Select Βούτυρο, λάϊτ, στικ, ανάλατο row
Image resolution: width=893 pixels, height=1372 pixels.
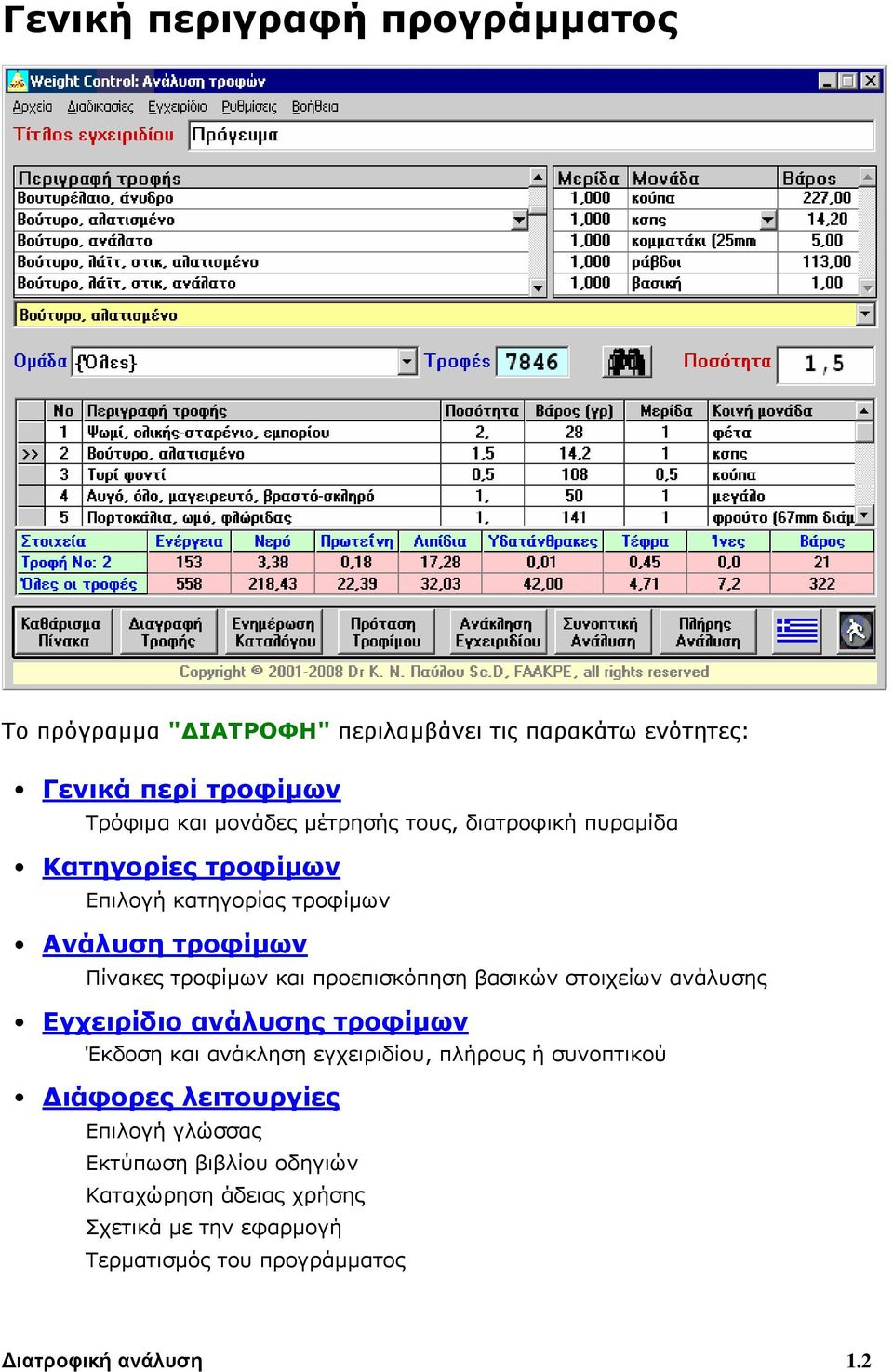point(273,284)
